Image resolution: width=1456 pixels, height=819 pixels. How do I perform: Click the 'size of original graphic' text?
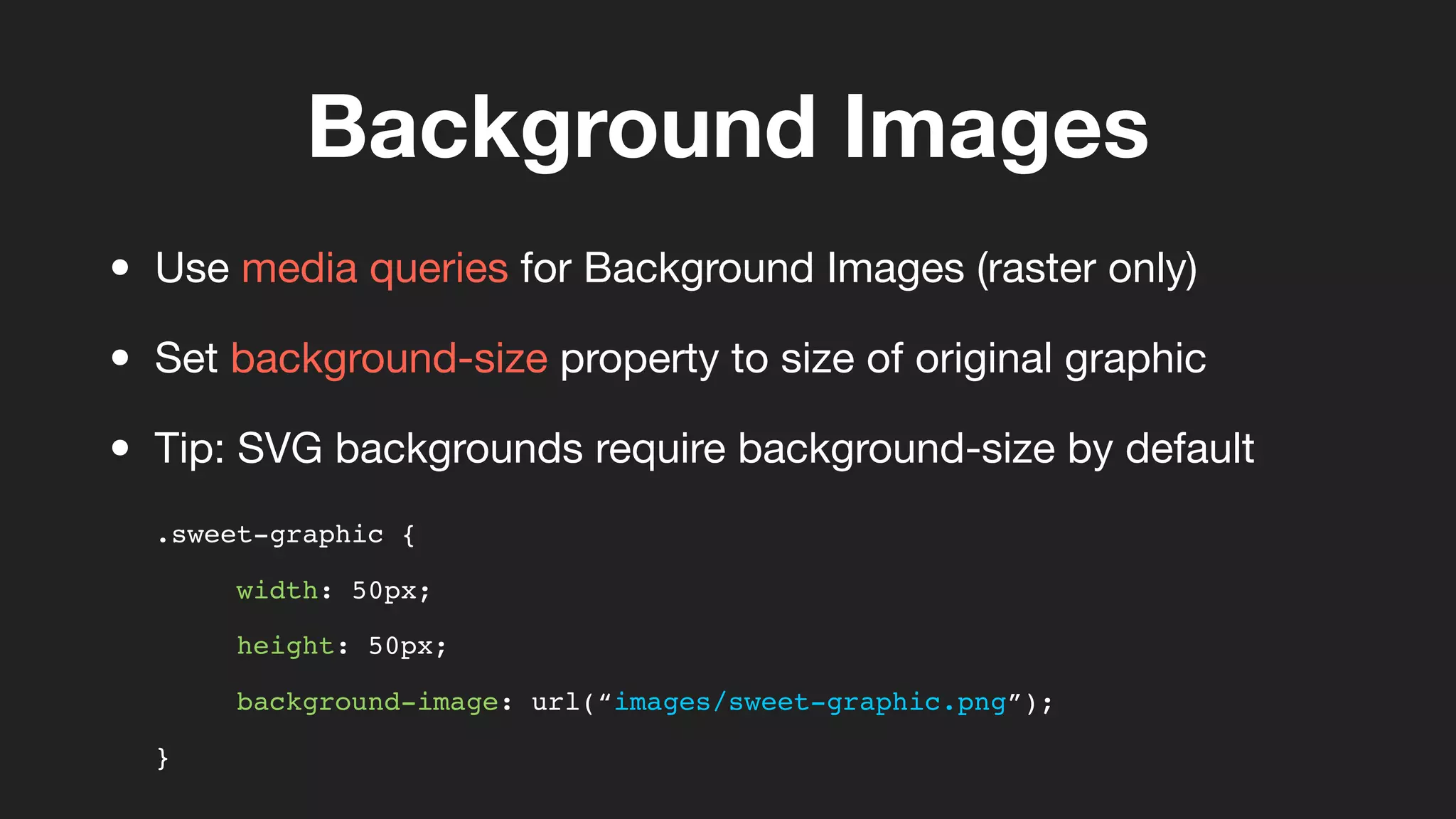click(993, 359)
